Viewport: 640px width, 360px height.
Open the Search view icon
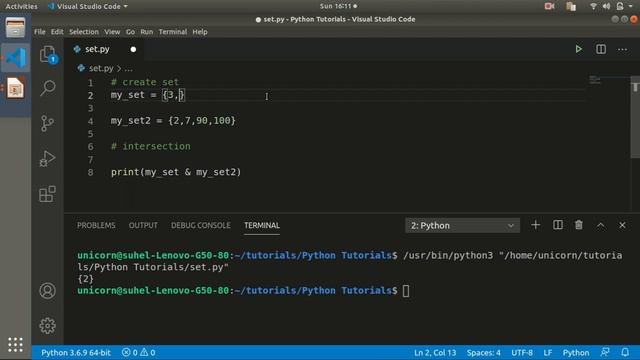click(x=48, y=88)
